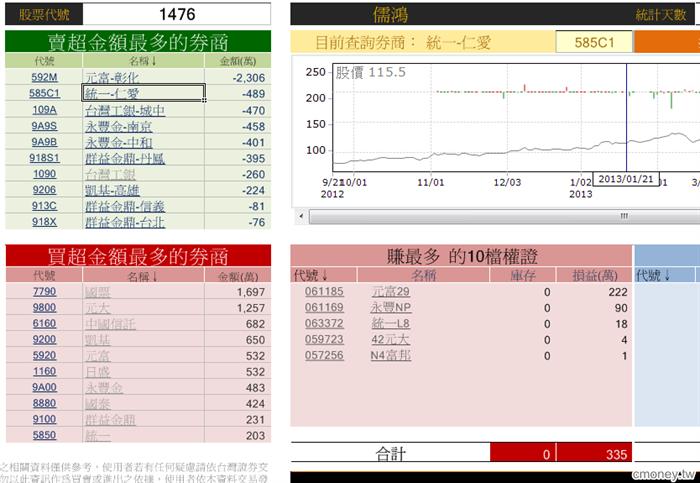Image resolution: width=700 pixels, height=483 pixels.
Task: Open warrant name 統一L8
Action: pos(391,324)
